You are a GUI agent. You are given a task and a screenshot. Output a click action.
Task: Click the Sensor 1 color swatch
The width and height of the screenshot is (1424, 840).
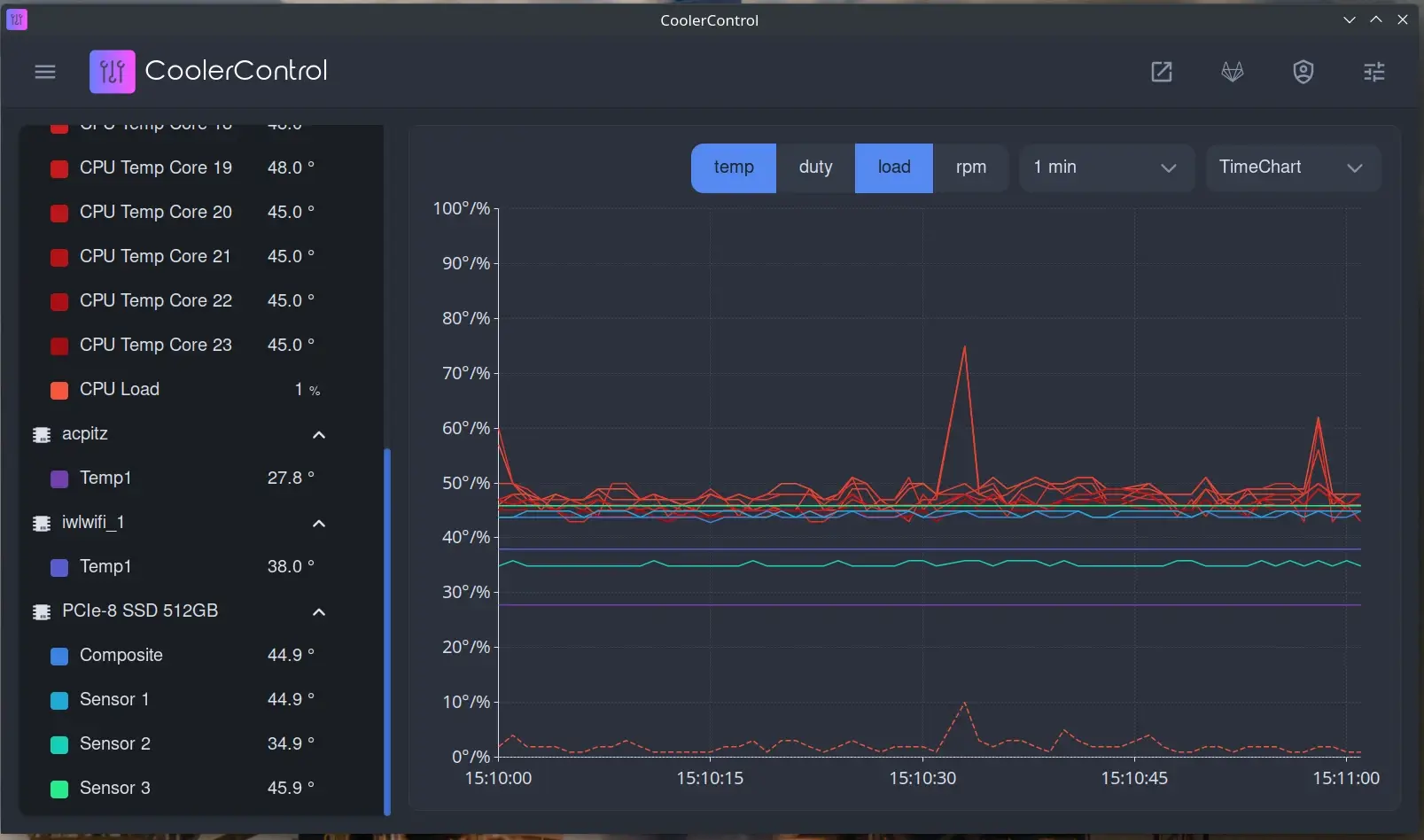tap(59, 701)
